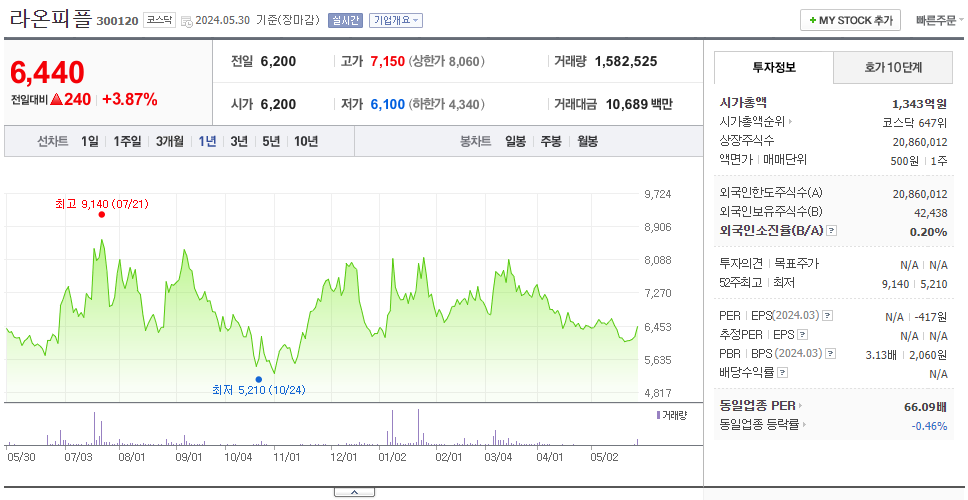This screenshot has height=500, width=968.
Task: Click the MY STOCK 추가 button
Action: tap(850, 20)
